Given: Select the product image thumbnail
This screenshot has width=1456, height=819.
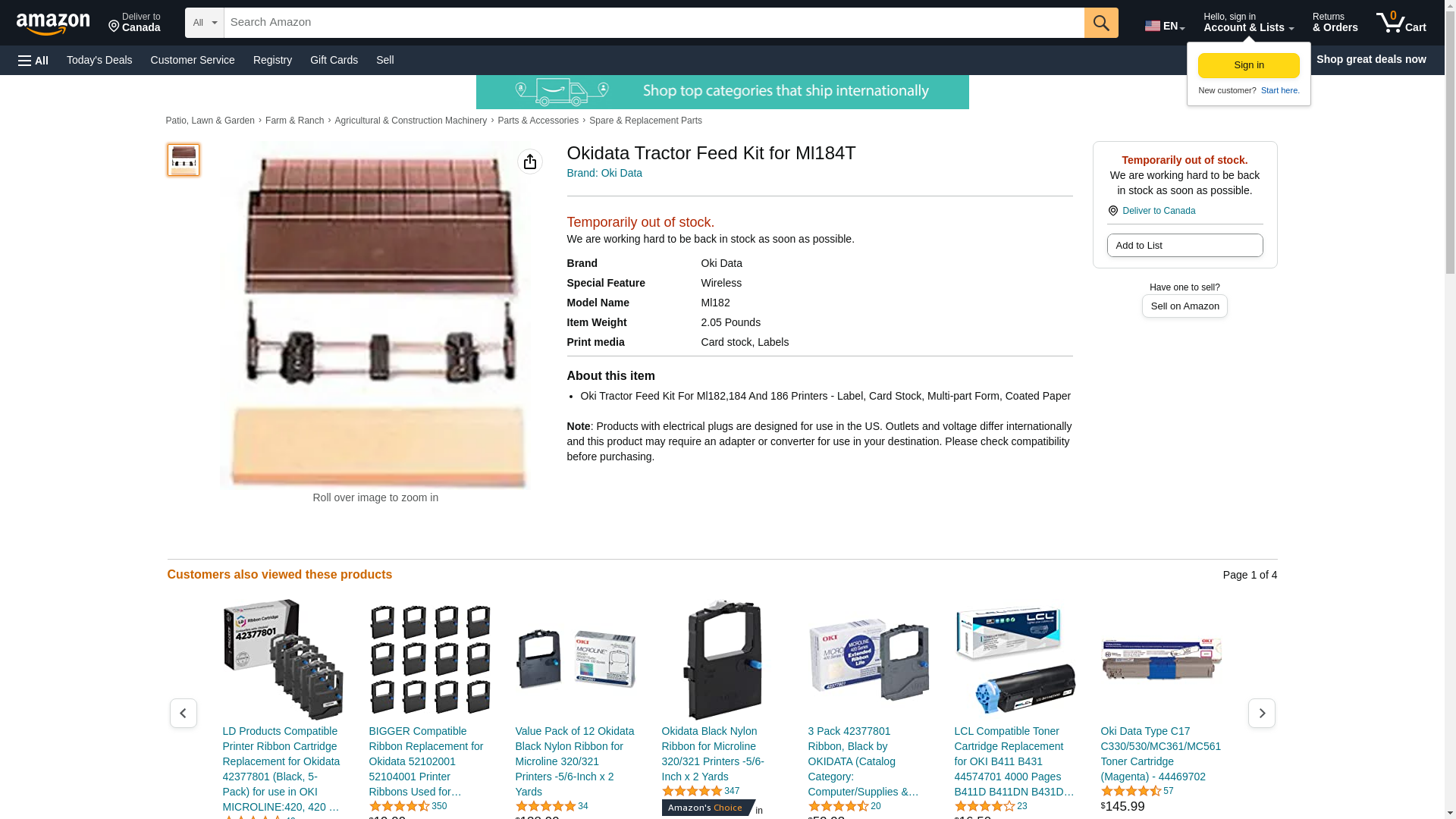Looking at the screenshot, I should 184,160.
